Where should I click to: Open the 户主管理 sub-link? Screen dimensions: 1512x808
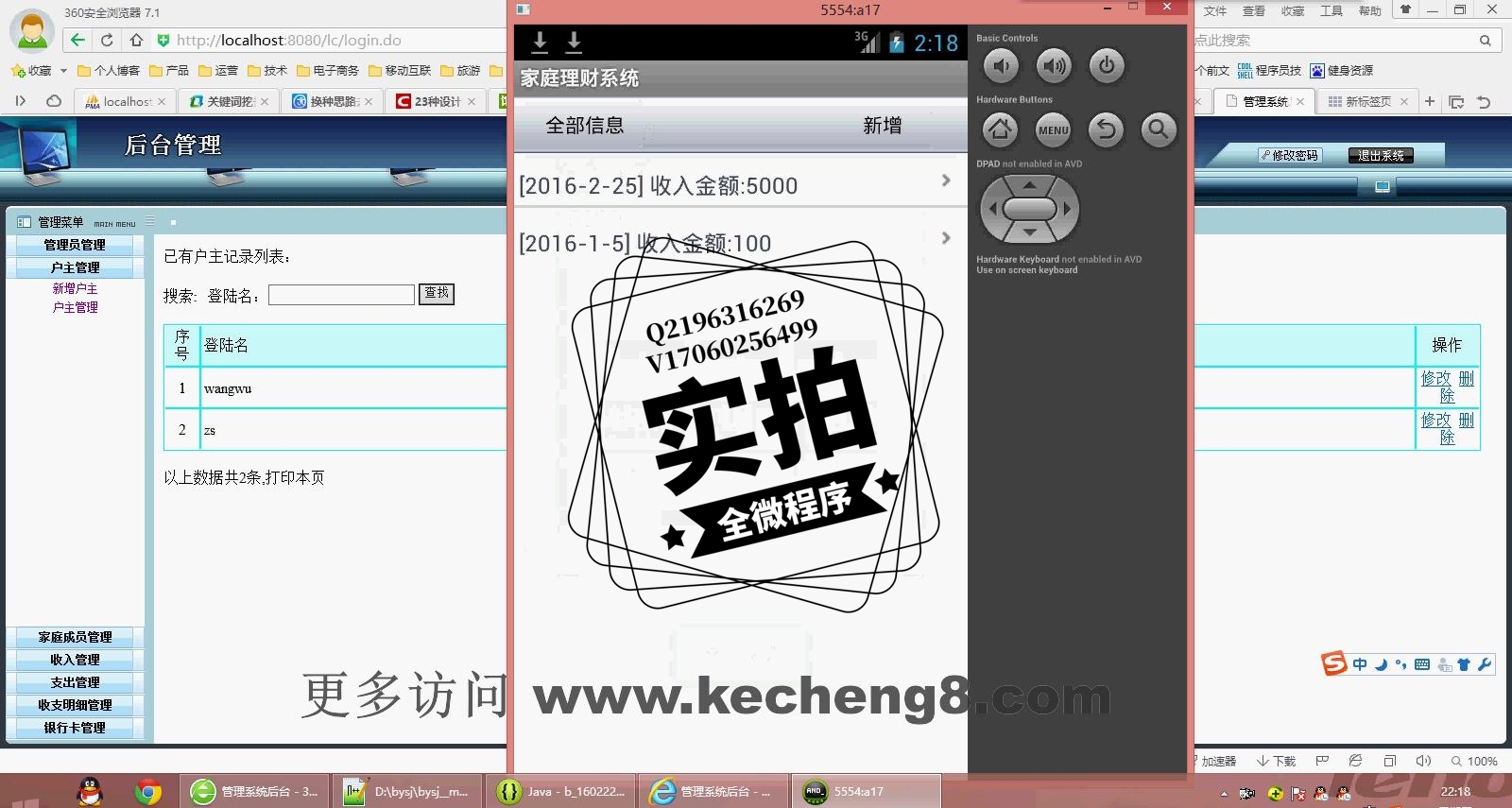(75, 307)
